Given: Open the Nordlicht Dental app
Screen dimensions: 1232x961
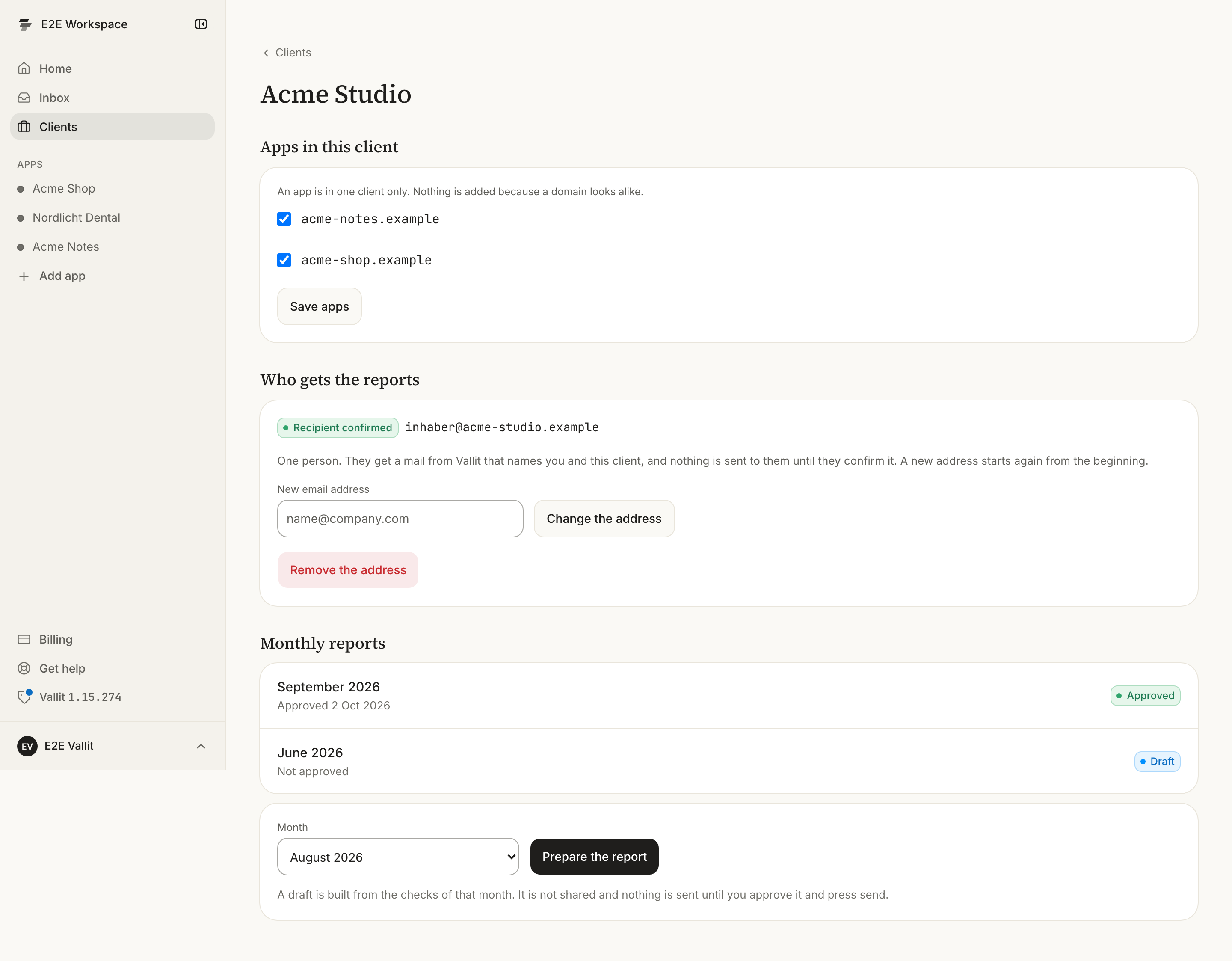Looking at the screenshot, I should coord(112,218).
